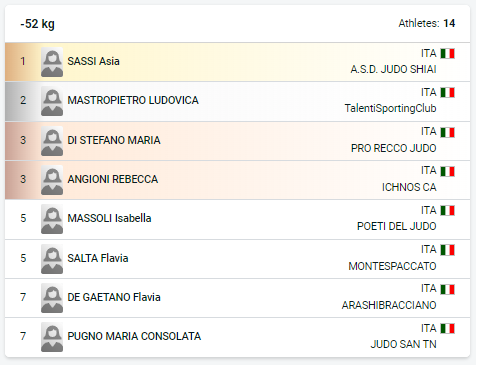The width and height of the screenshot is (480, 365).
Task: Click DE GAETANO Flavia's avatar icon
Action: 52,298
